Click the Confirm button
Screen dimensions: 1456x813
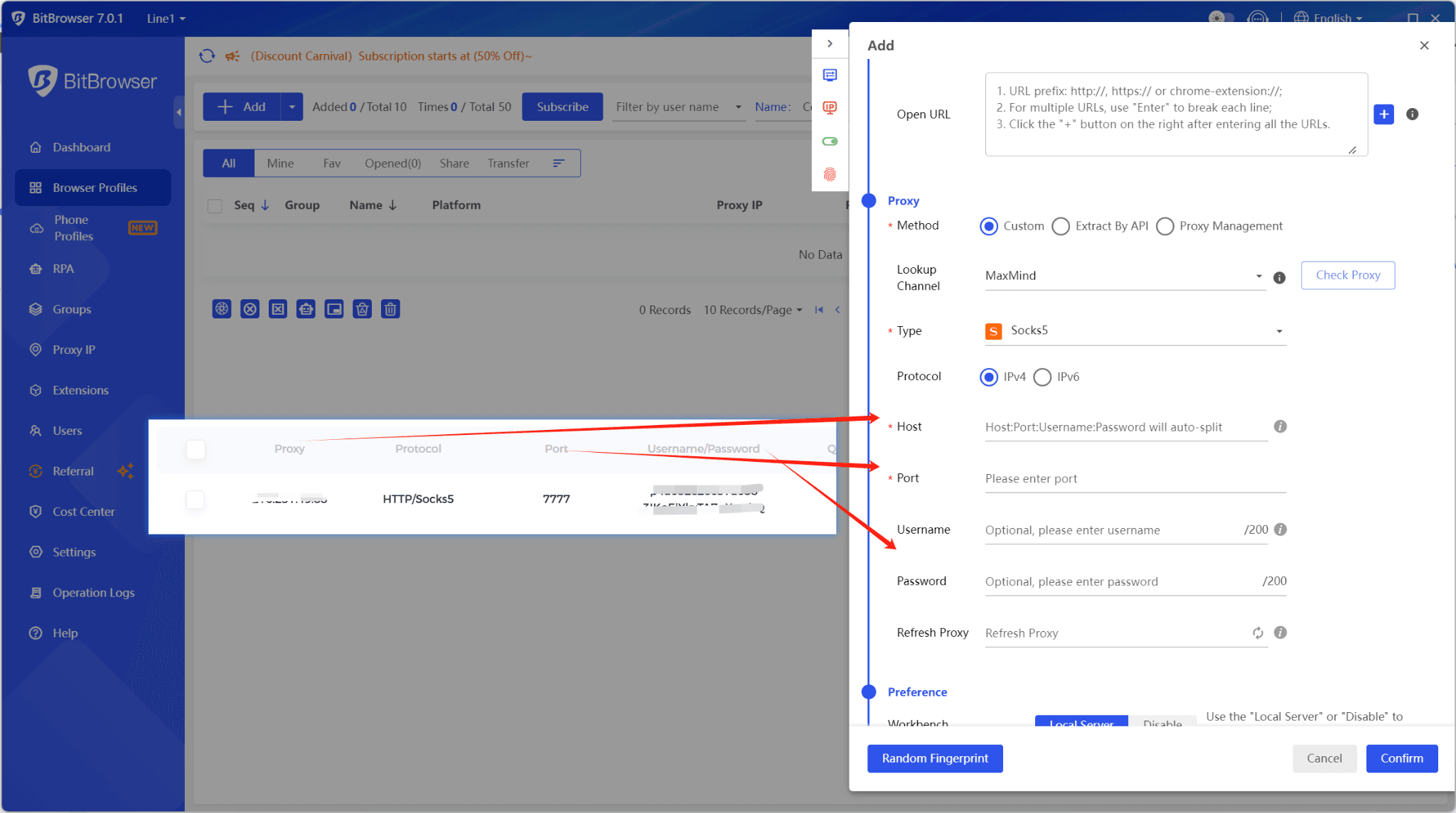point(1401,758)
